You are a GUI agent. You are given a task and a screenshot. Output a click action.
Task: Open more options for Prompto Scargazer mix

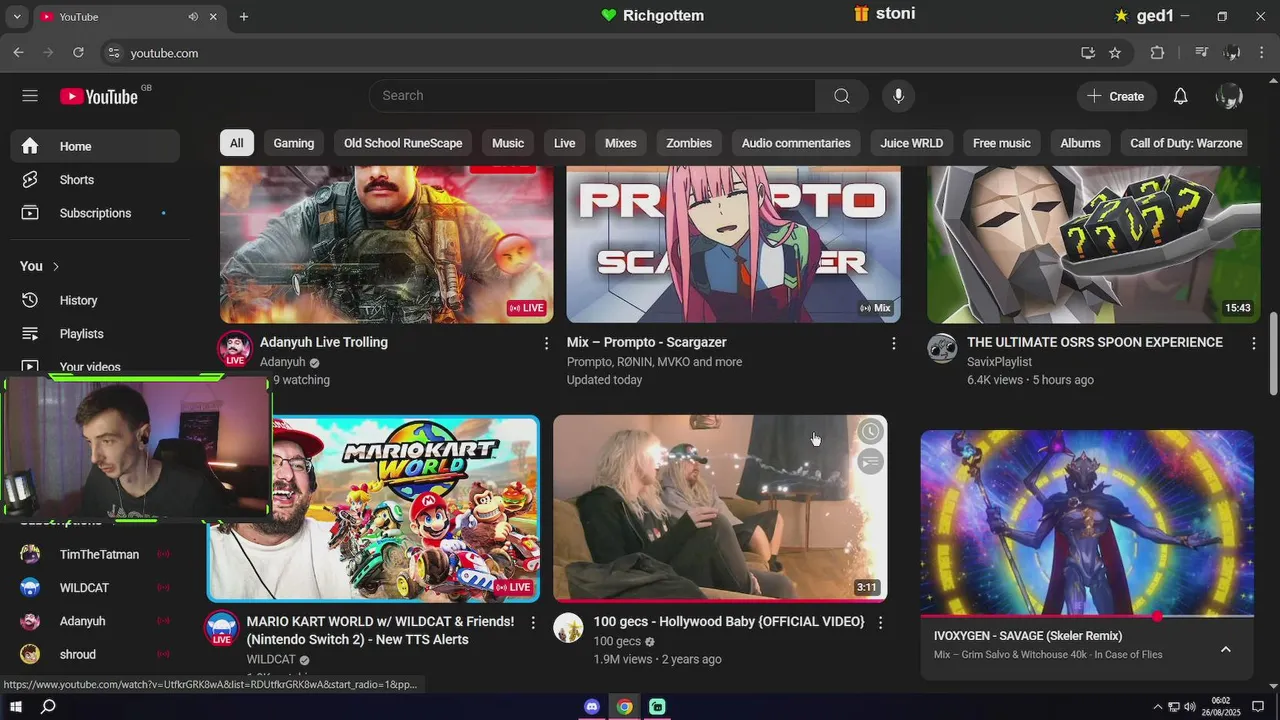pos(893,343)
